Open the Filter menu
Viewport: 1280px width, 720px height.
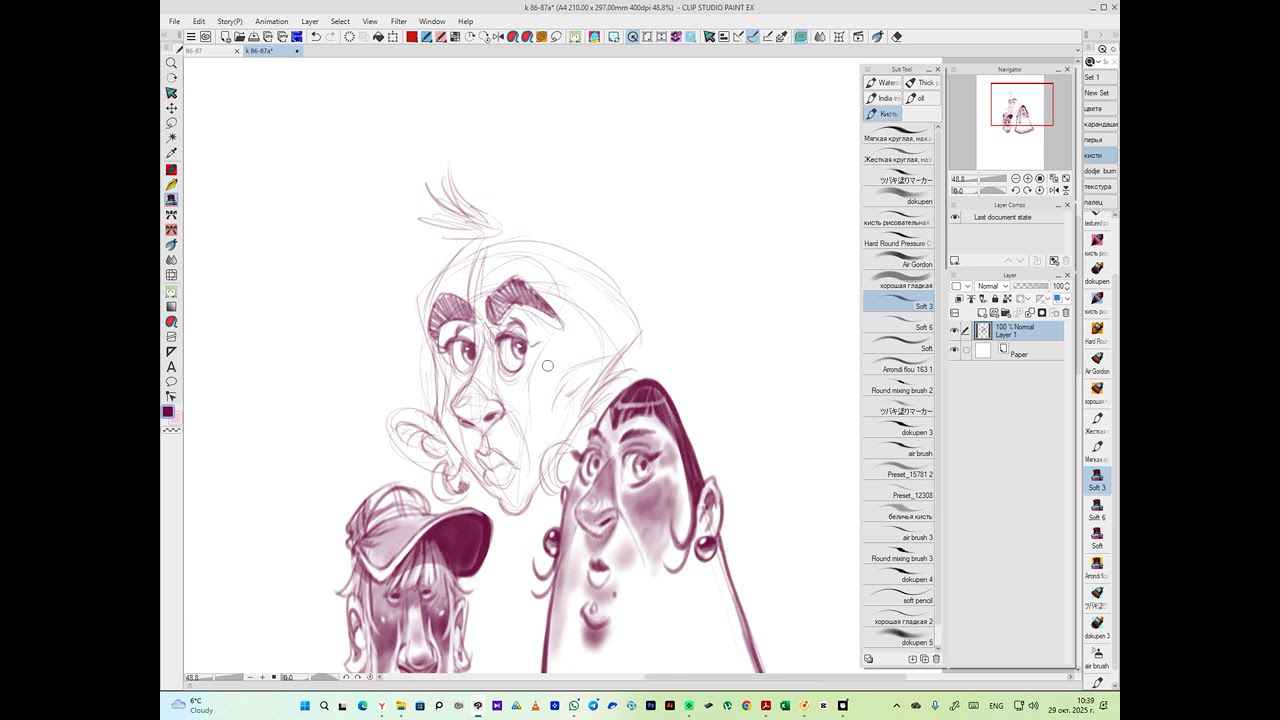(399, 21)
